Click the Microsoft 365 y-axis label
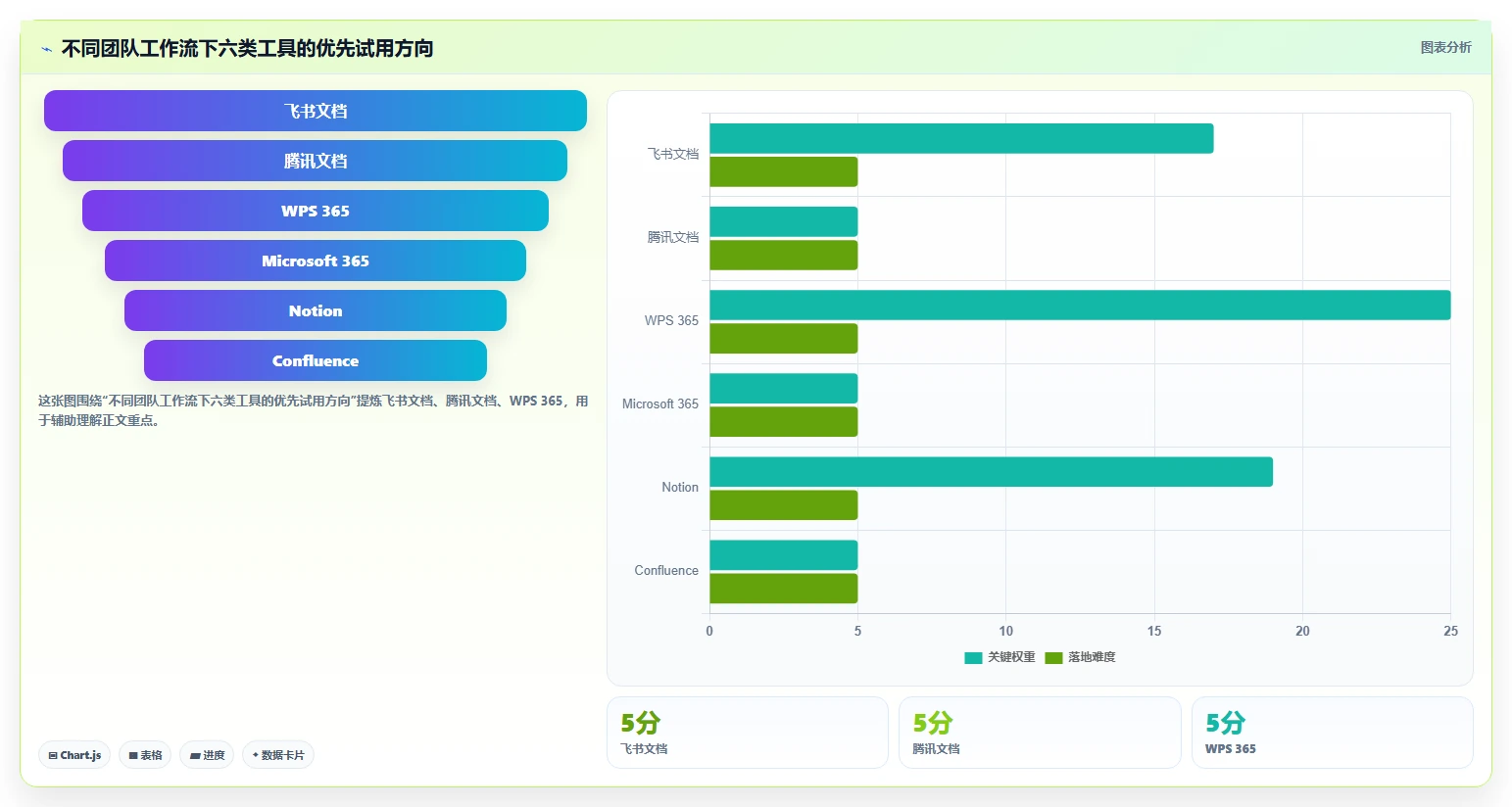 [x=660, y=403]
